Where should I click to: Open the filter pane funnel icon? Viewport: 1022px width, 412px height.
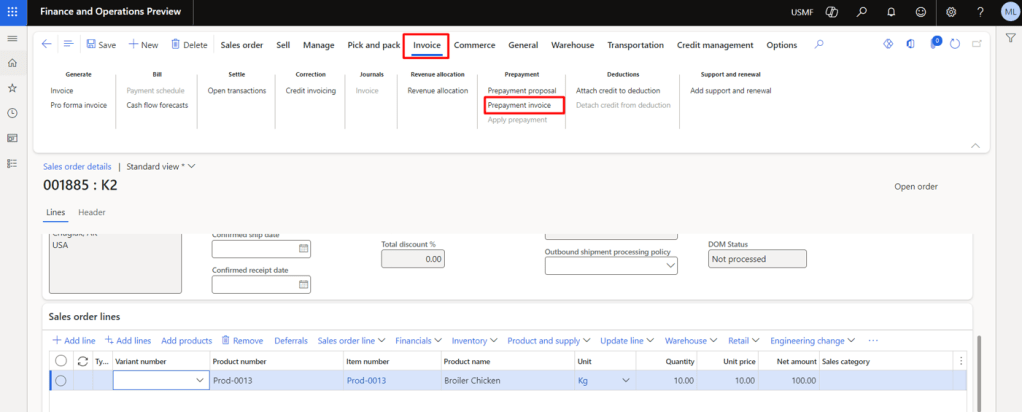coord(1010,37)
